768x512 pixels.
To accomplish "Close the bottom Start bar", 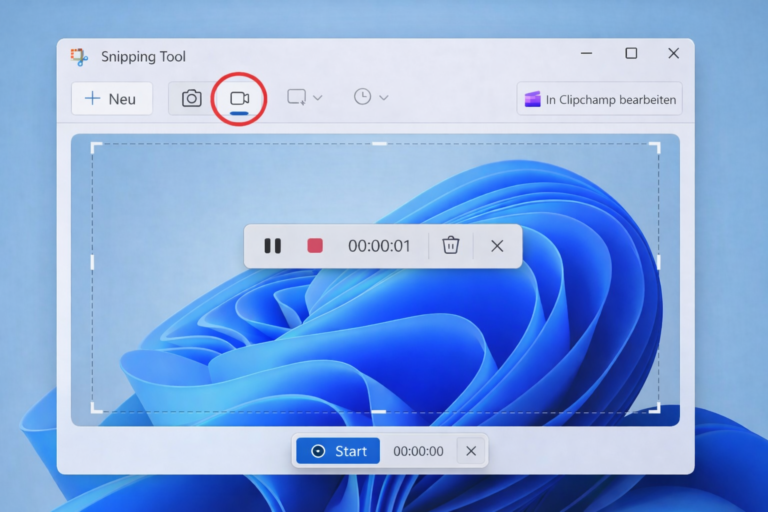I will tap(471, 451).
